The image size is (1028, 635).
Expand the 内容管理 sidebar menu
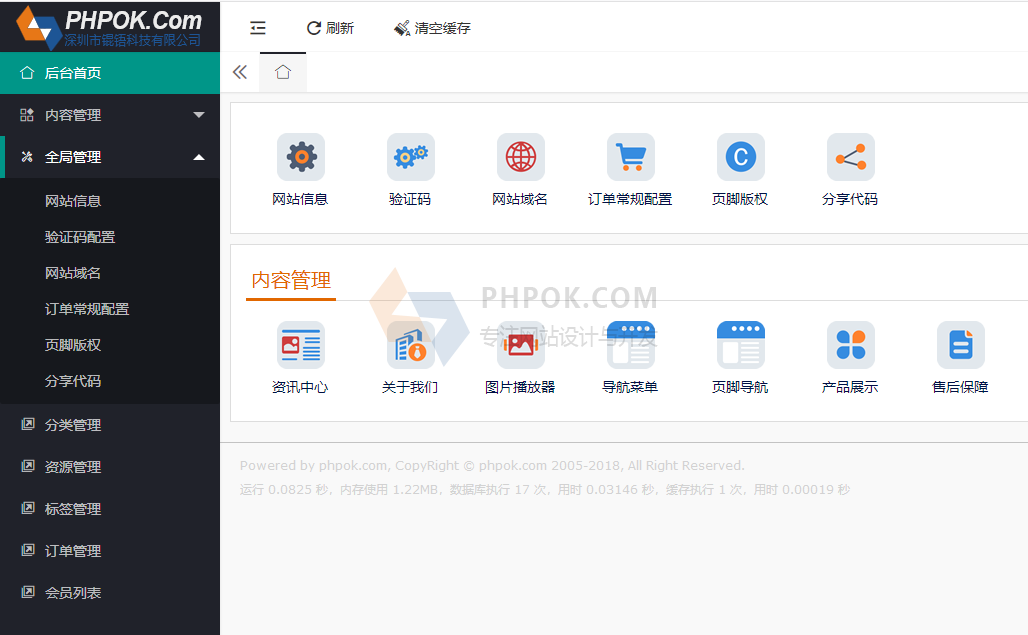pyautogui.click(x=110, y=115)
